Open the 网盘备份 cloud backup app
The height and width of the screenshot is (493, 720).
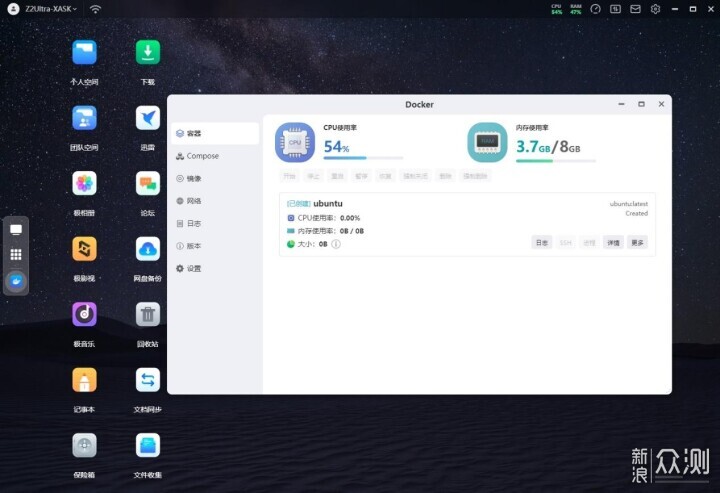(x=148, y=249)
